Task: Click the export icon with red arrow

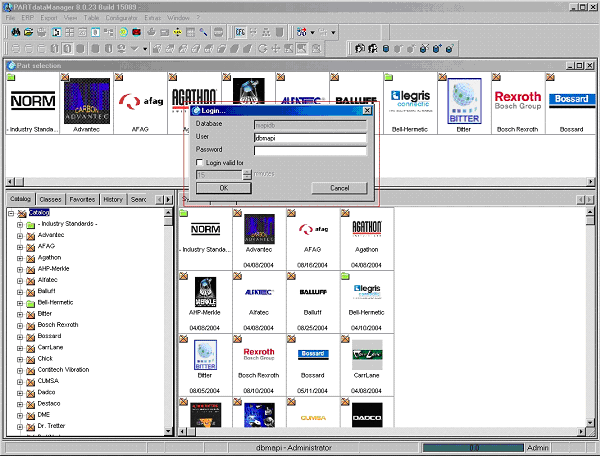Action: (302, 32)
